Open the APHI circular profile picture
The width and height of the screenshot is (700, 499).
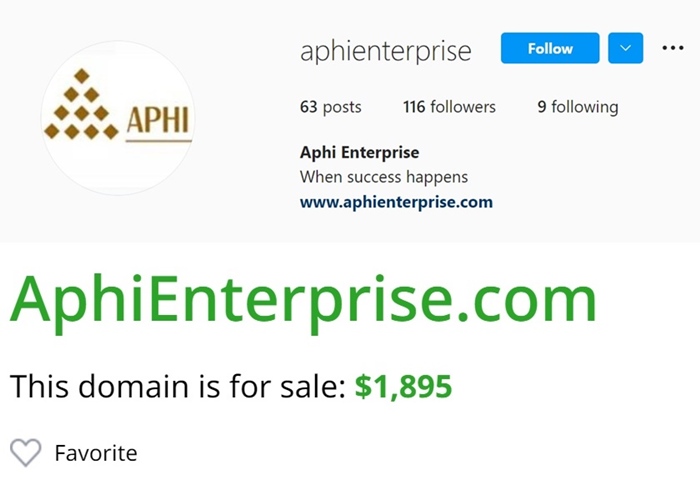pyautogui.click(x=117, y=118)
